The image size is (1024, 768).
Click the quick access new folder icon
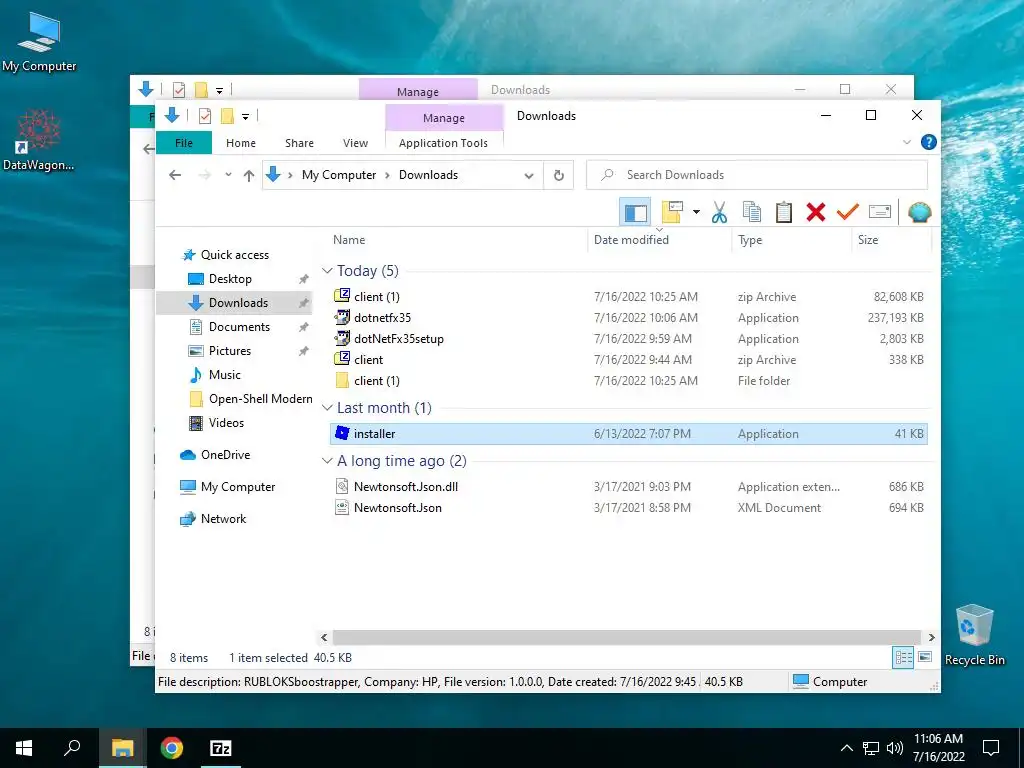click(x=227, y=116)
